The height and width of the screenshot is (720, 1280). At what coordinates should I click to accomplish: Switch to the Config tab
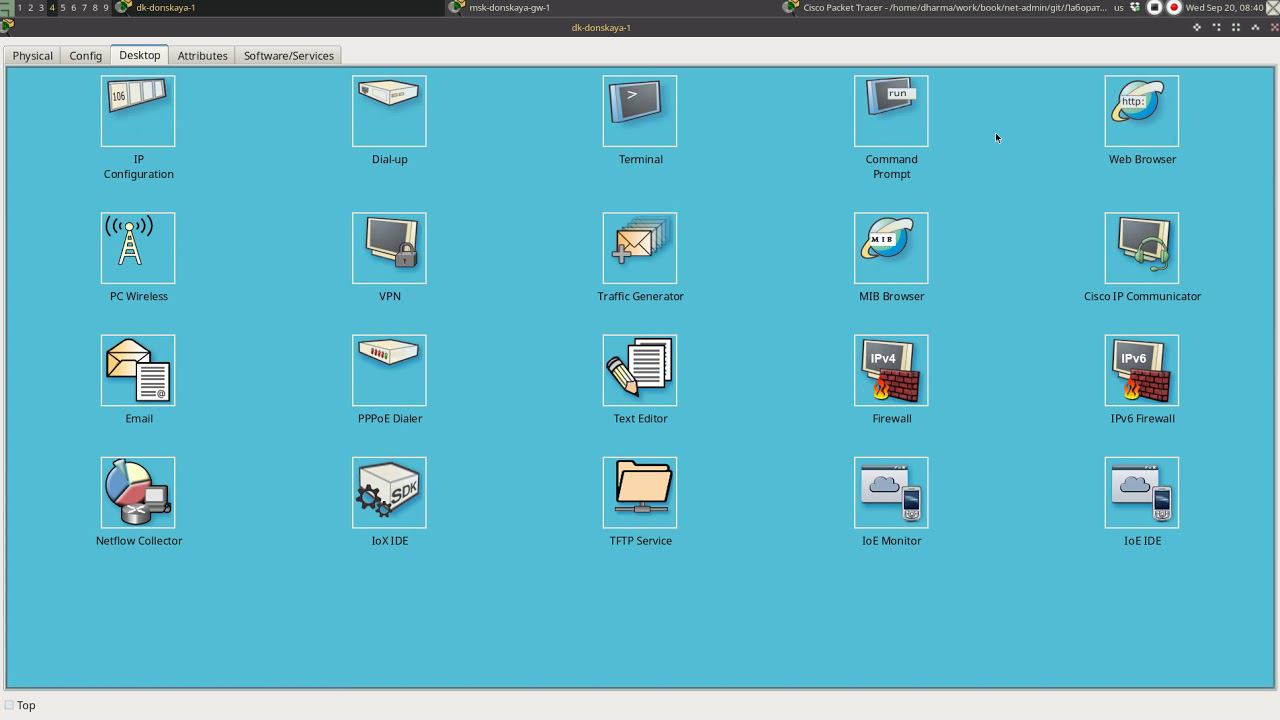point(85,56)
